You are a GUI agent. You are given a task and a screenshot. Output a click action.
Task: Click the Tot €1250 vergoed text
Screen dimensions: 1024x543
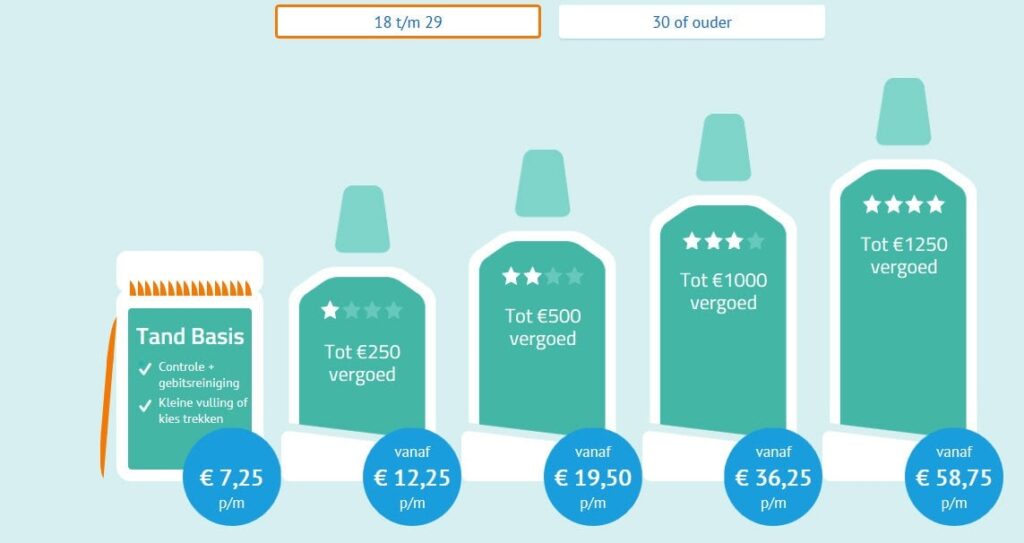(x=904, y=256)
